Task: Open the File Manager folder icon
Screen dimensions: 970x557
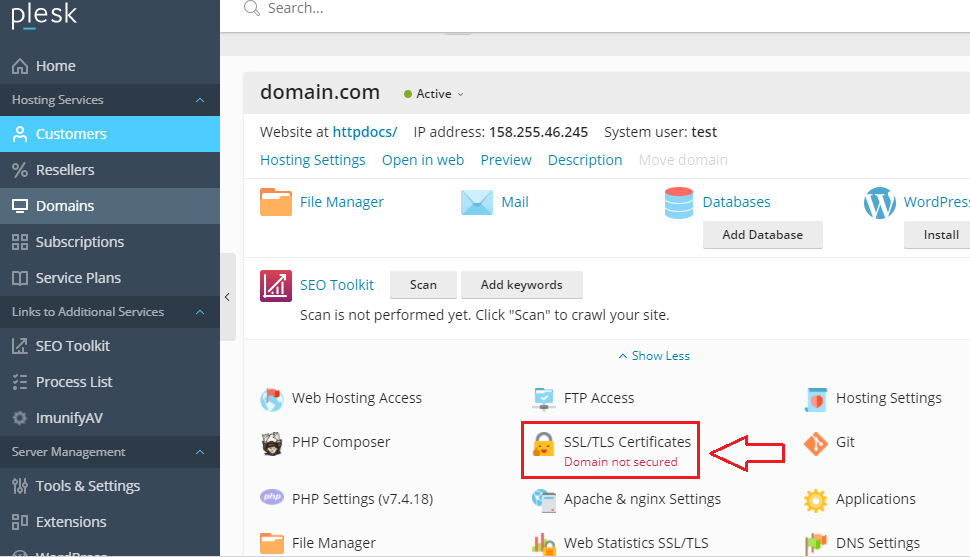Action: (x=276, y=202)
